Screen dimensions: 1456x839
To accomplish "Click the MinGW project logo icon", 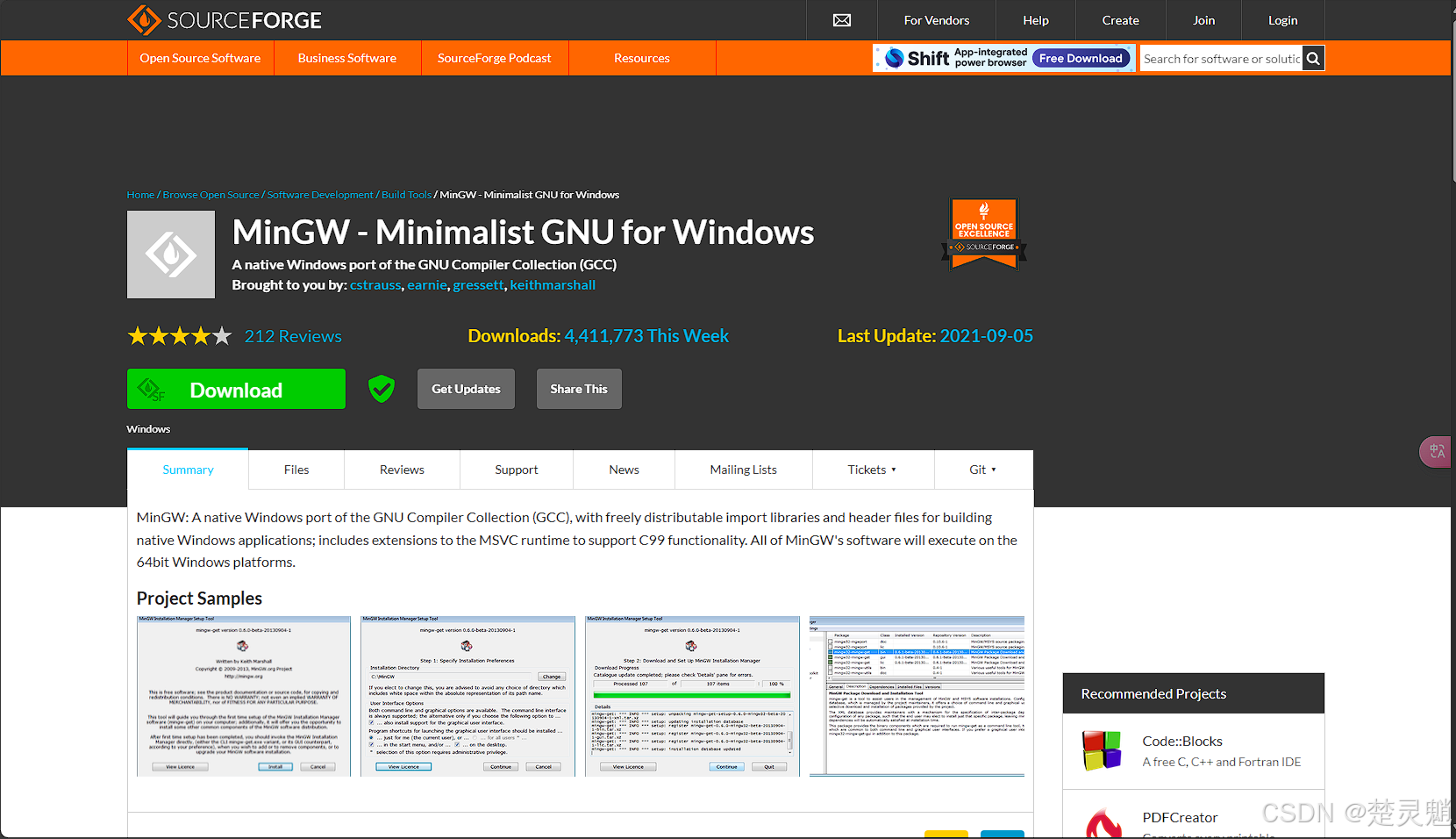I will [171, 255].
